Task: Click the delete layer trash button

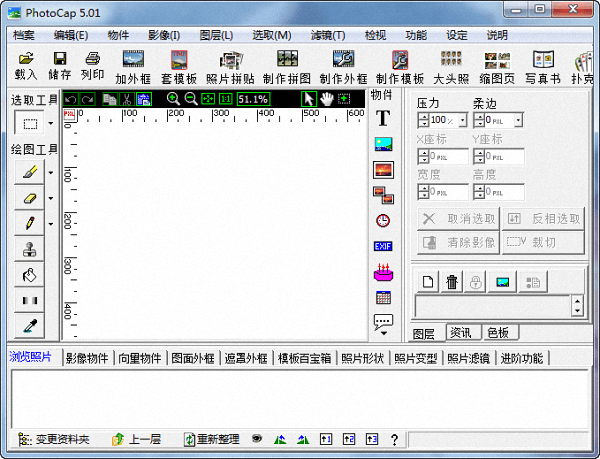Action: point(452,282)
